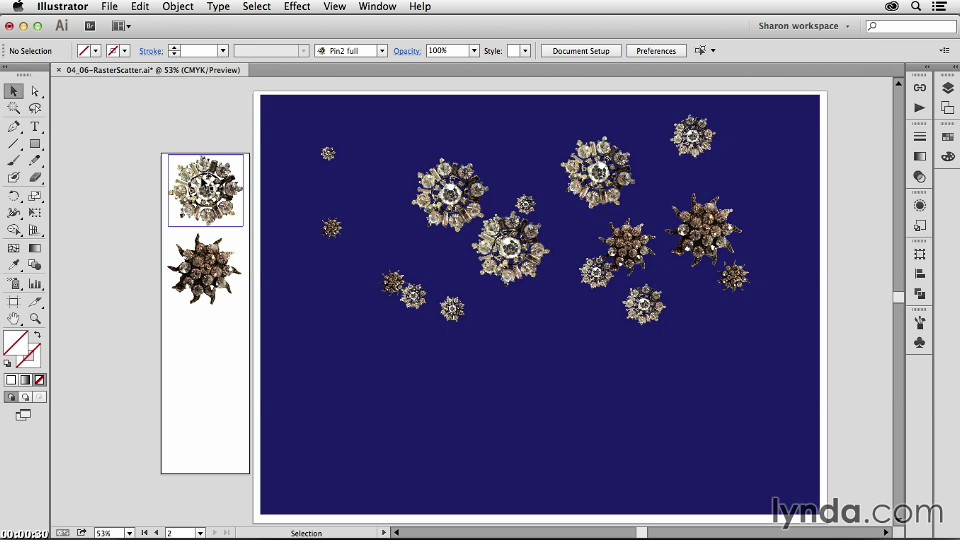Choose the Artboard tool

(13, 302)
